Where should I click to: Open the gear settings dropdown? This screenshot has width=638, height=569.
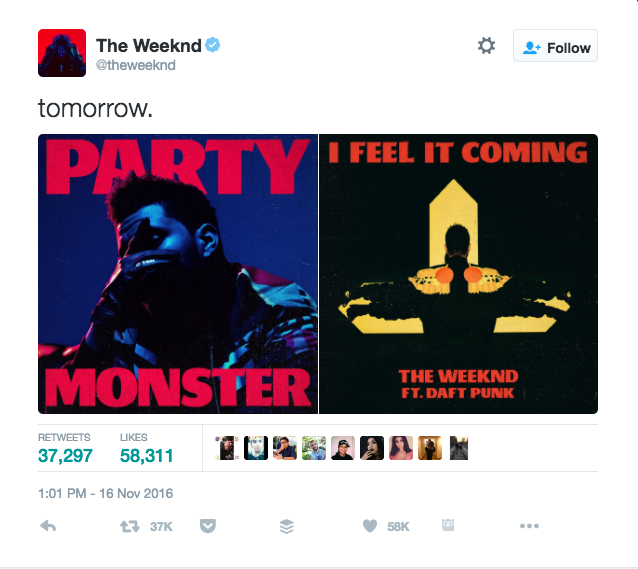[486, 46]
